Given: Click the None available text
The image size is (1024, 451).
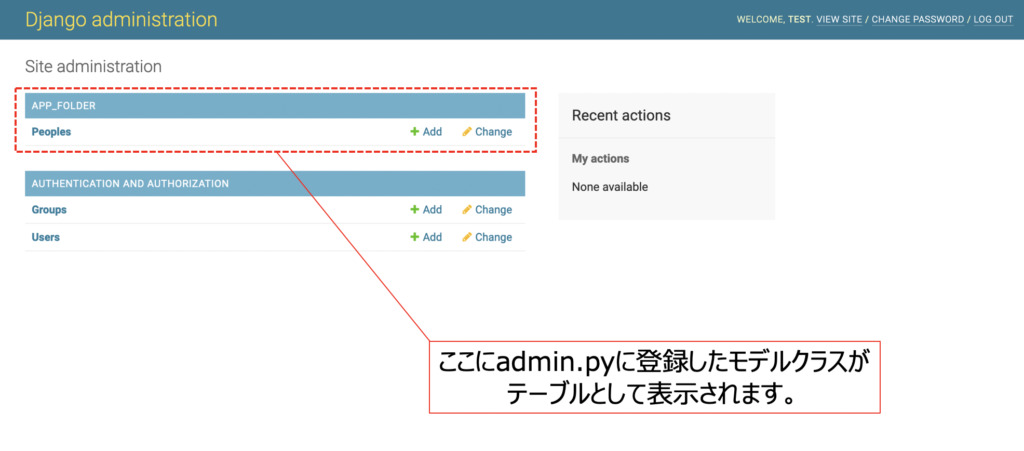Looking at the screenshot, I should pyautogui.click(x=610, y=187).
